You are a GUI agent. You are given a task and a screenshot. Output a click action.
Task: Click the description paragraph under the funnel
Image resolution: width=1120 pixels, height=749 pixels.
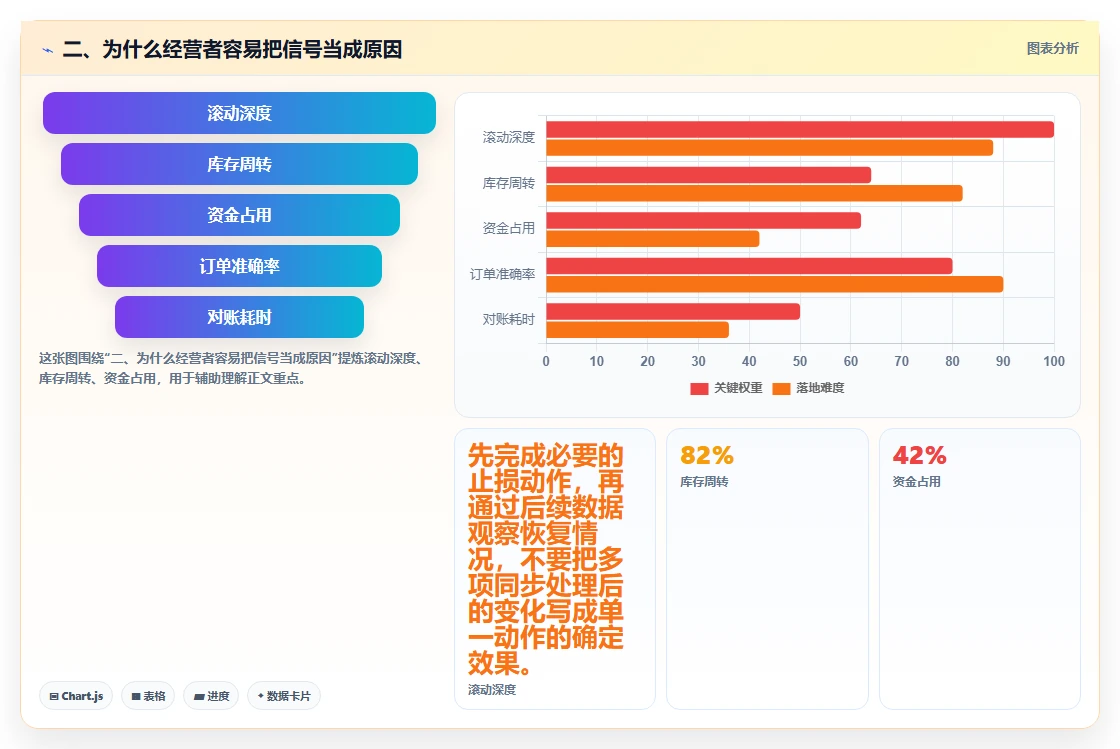click(x=233, y=368)
